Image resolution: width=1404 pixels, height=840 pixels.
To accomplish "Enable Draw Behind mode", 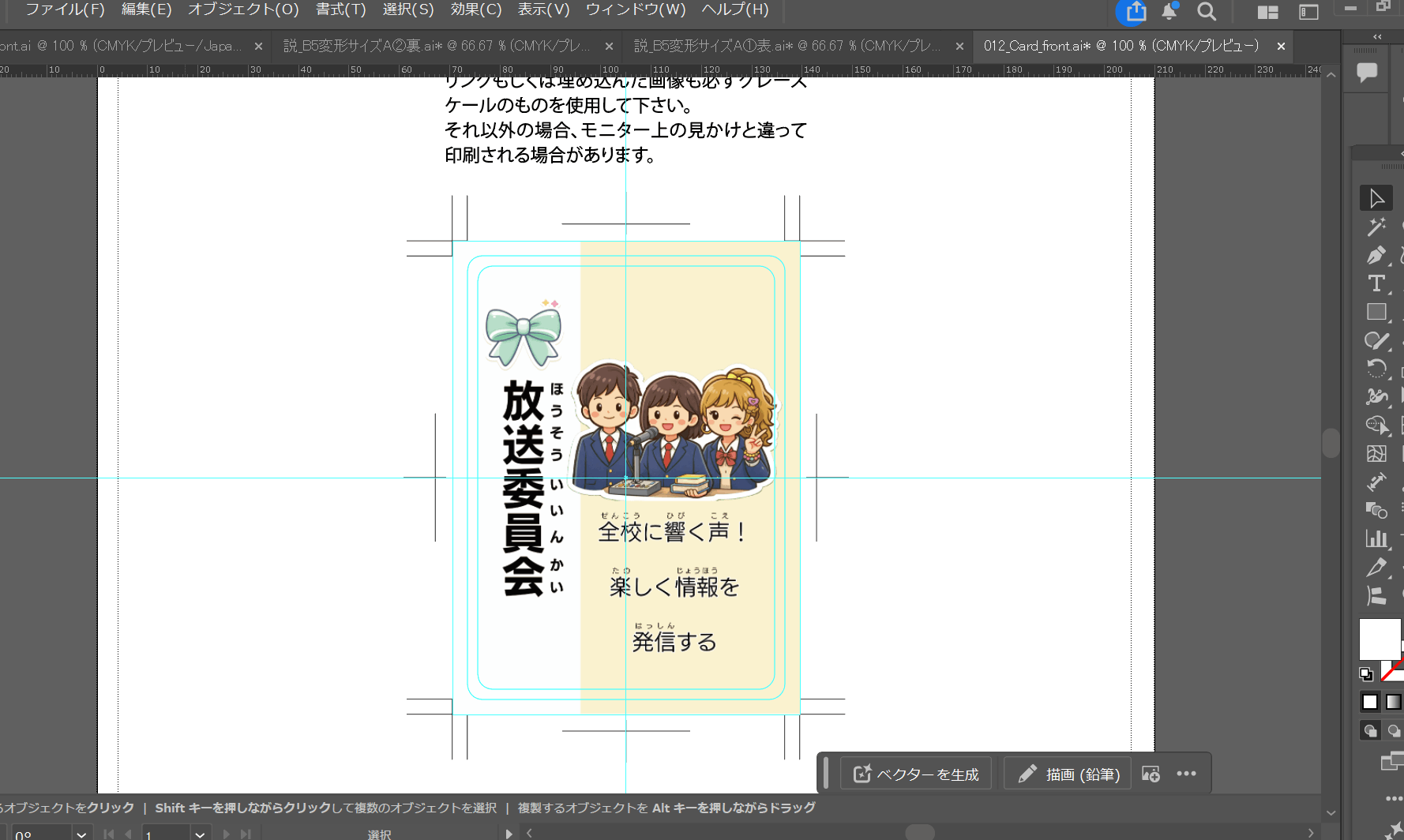I will click(1394, 731).
